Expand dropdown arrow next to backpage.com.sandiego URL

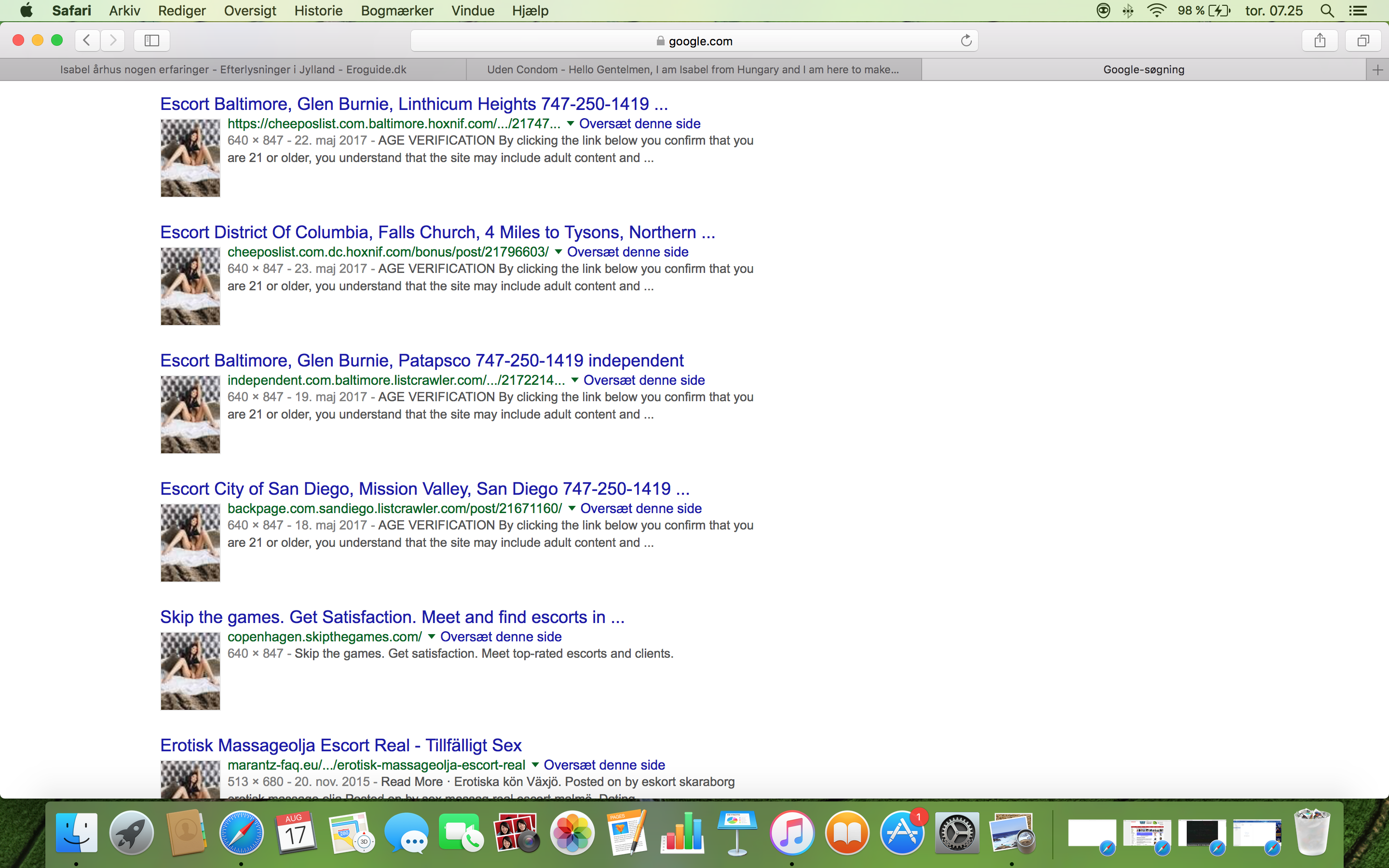coord(571,508)
